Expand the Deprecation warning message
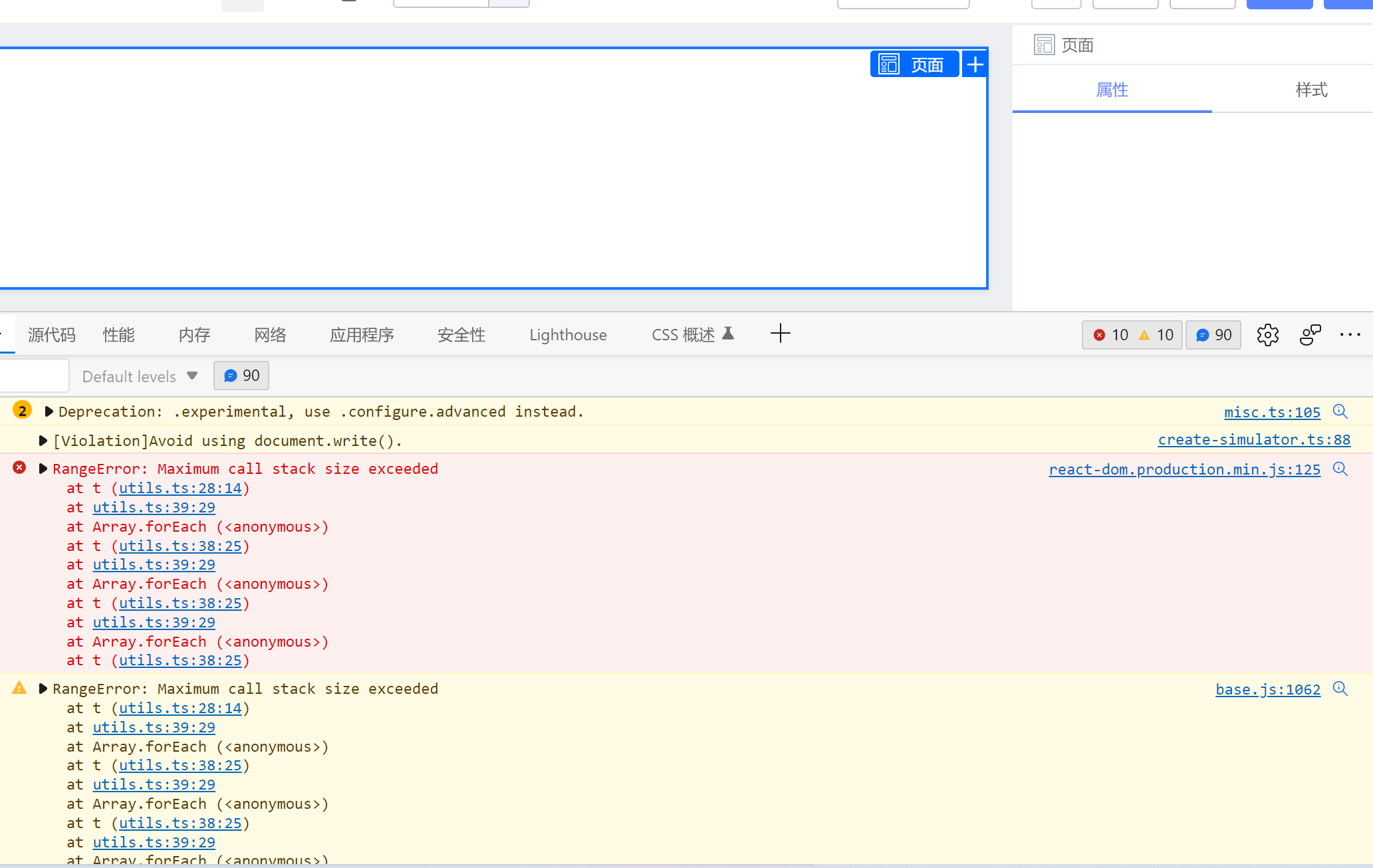 pos(49,411)
